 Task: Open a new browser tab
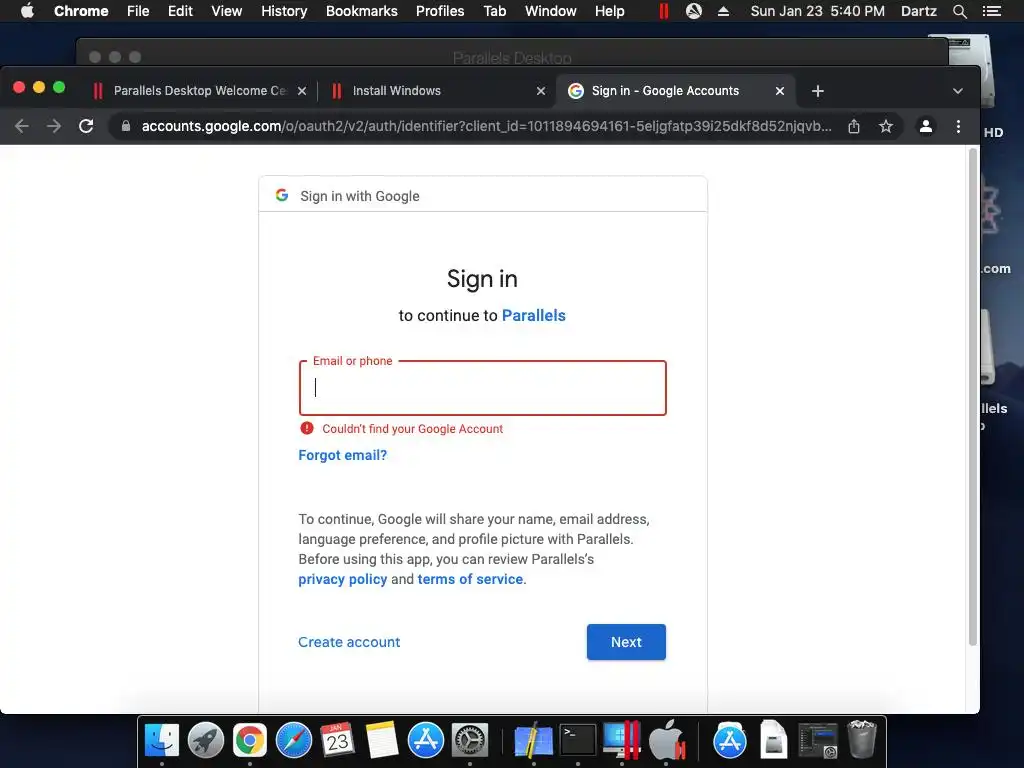[818, 91]
